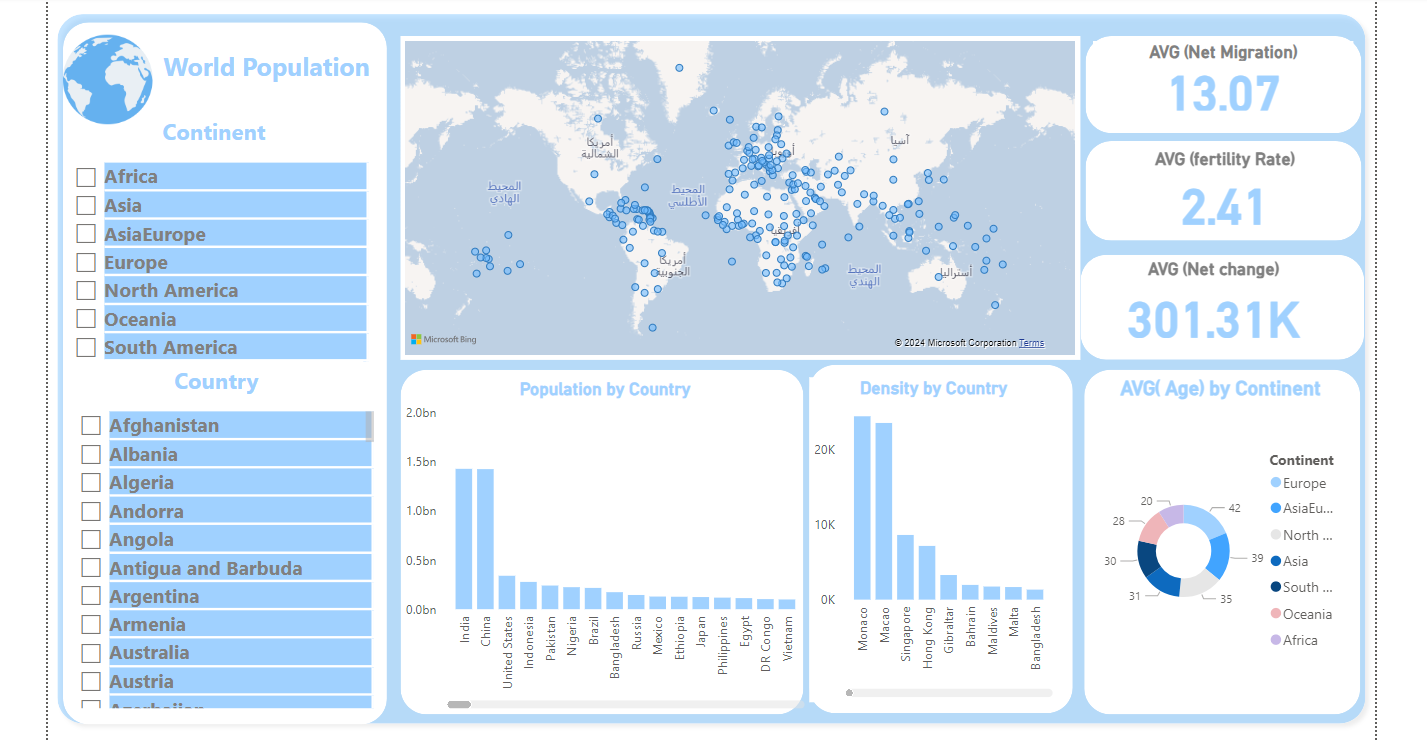
Task: Click the Monaco bar in Density chart
Action: 862,508
